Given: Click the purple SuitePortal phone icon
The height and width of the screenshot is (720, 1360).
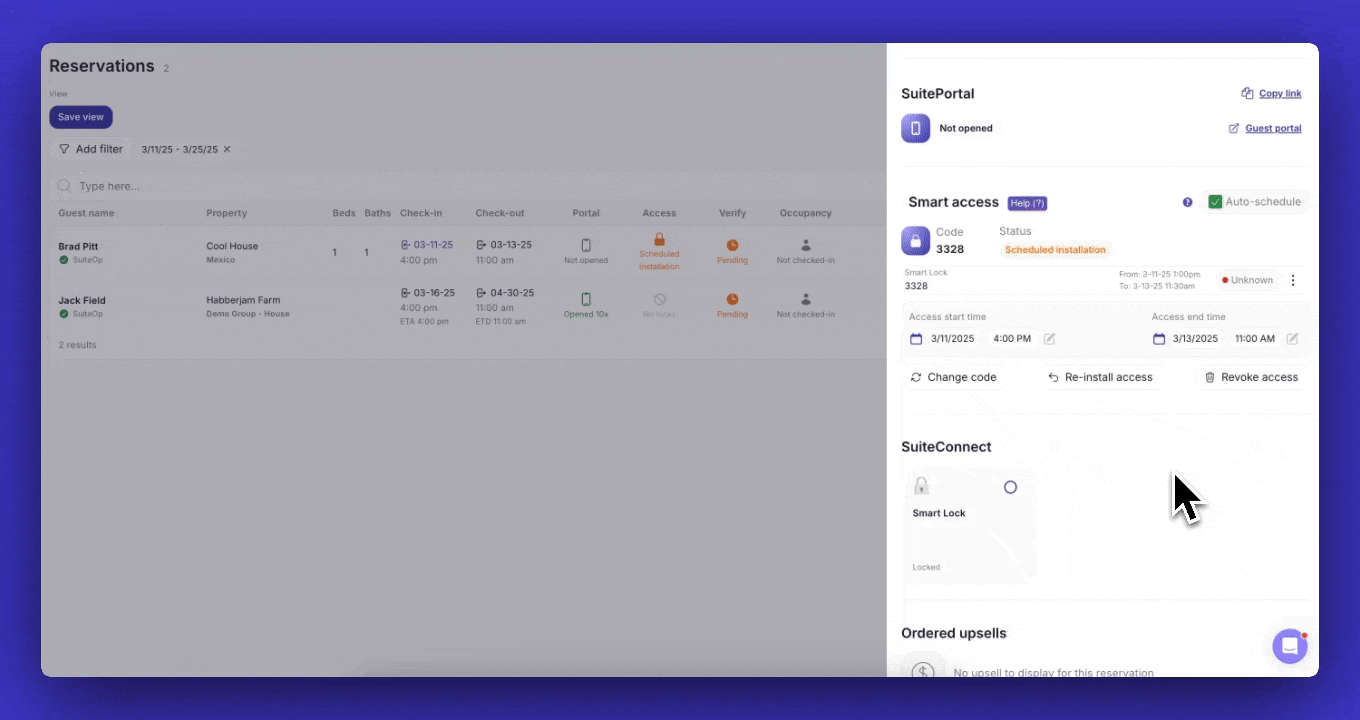Looking at the screenshot, I should tap(915, 128).
